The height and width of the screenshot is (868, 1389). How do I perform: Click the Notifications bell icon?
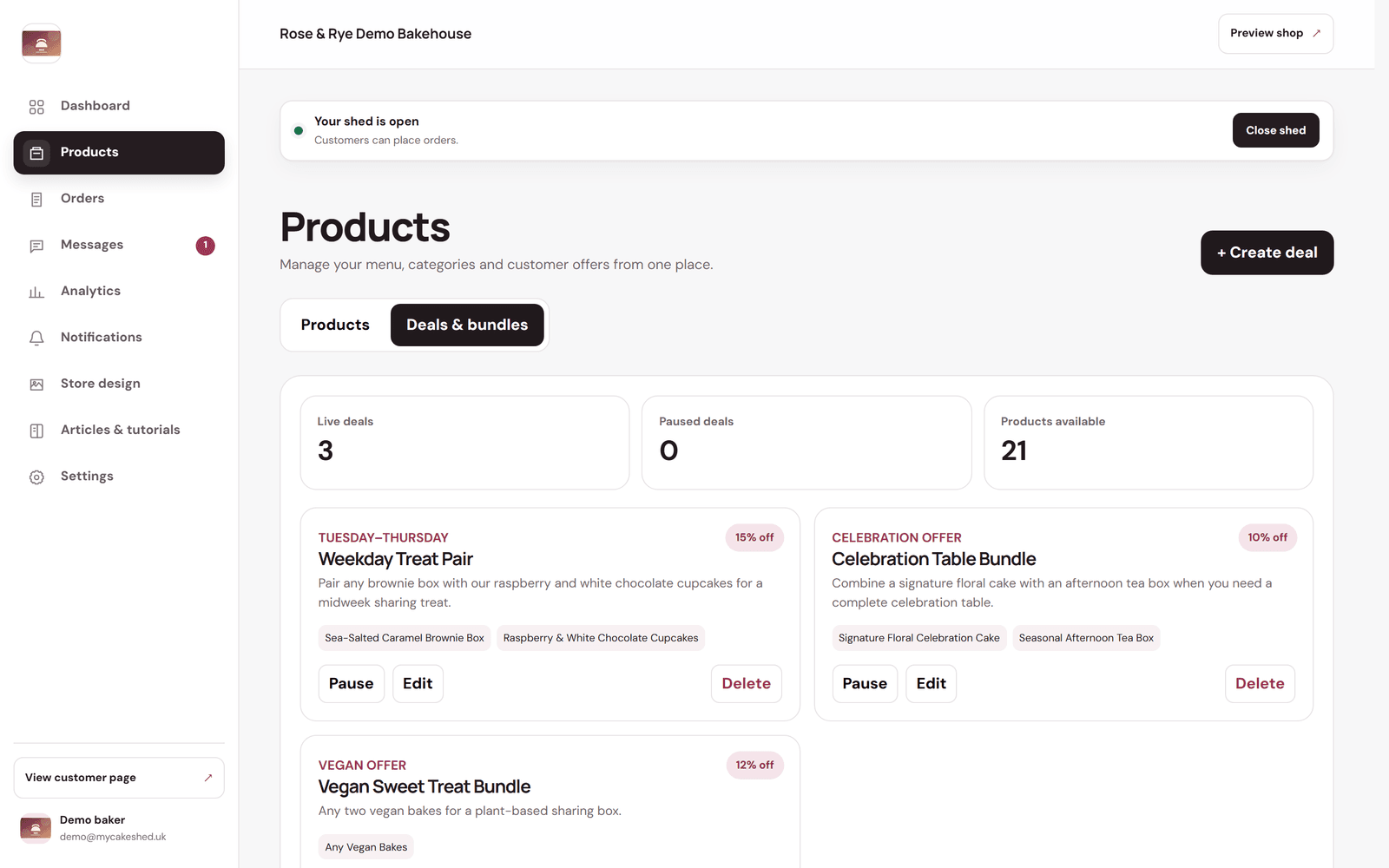tap(36, 338)
